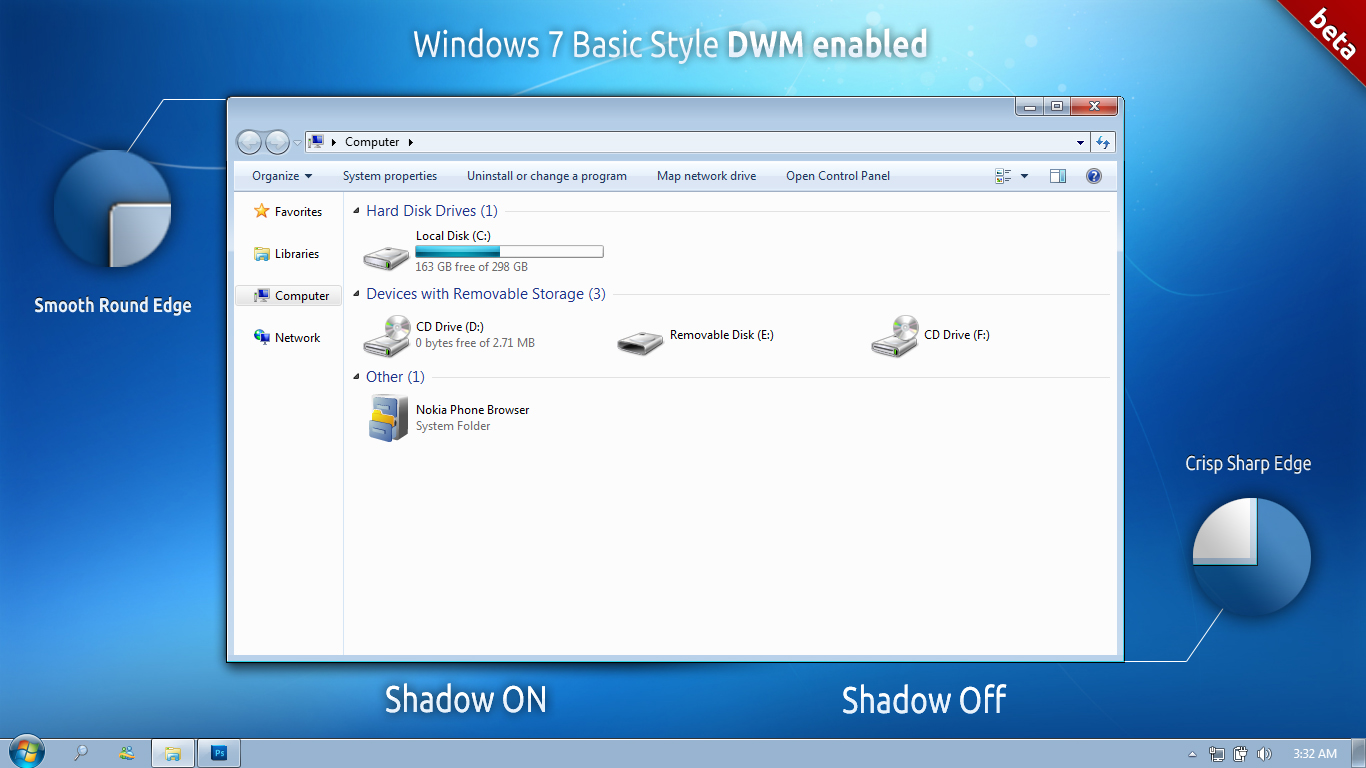The image size is (1366, 768).
Task: Click the CD Drive (F:) icon
Action: click(x=894, y=336)
